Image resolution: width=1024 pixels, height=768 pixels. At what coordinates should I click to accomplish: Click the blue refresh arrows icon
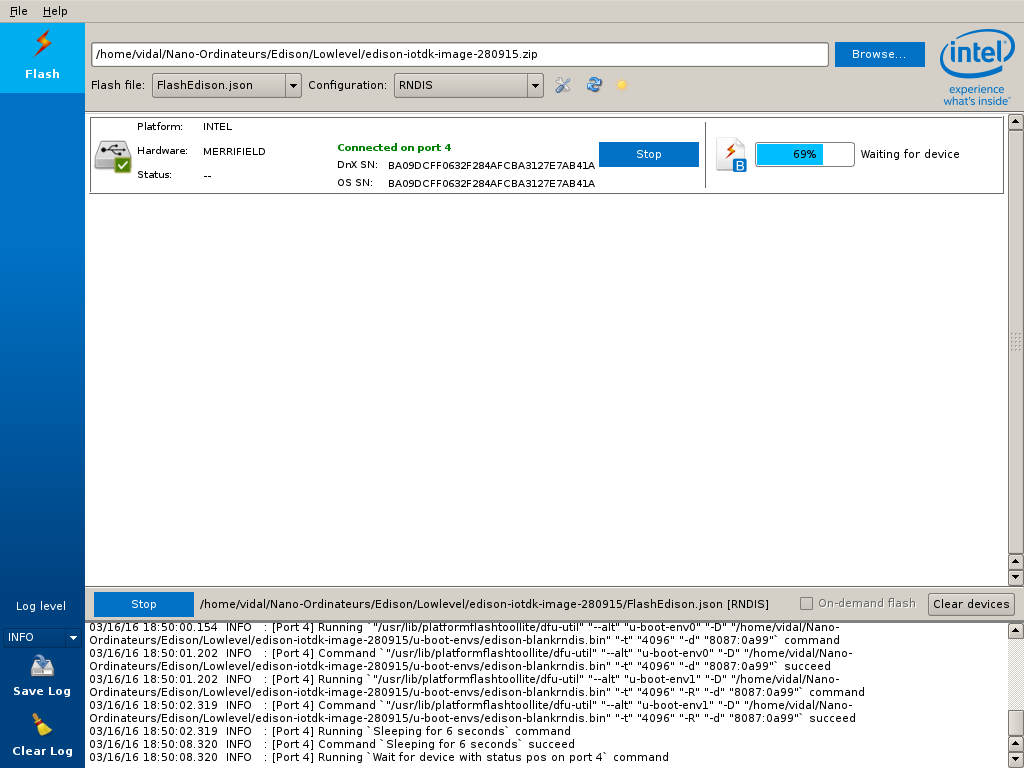point(594,85)
